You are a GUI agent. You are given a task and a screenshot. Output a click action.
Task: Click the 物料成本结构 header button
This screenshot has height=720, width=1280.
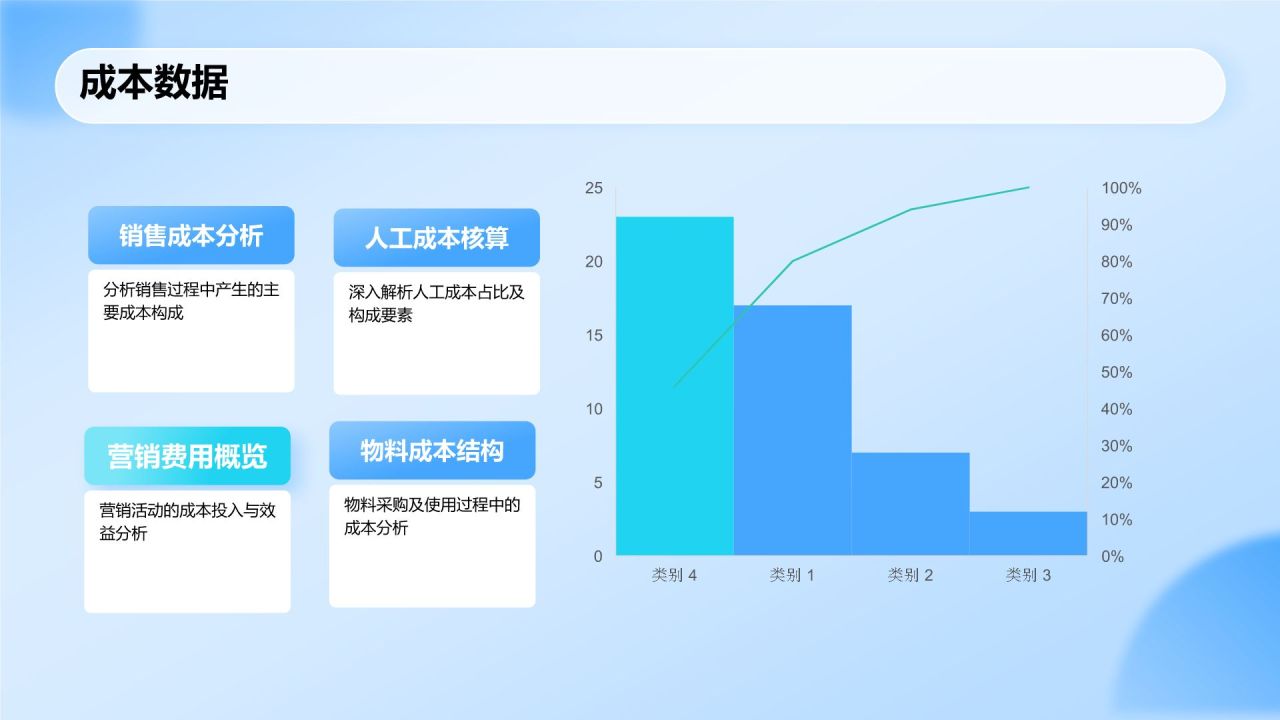click(x=432, y=451)
